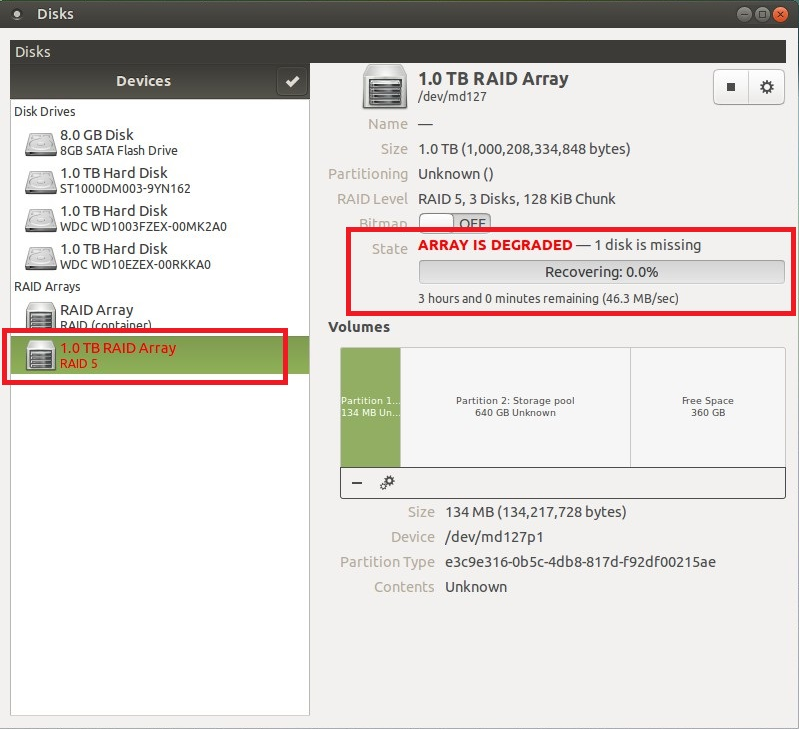Viewport: 799px width, 729px height.
Task: Select Partition 1 134 MB volume block
Action: click(x=370, y=407)
